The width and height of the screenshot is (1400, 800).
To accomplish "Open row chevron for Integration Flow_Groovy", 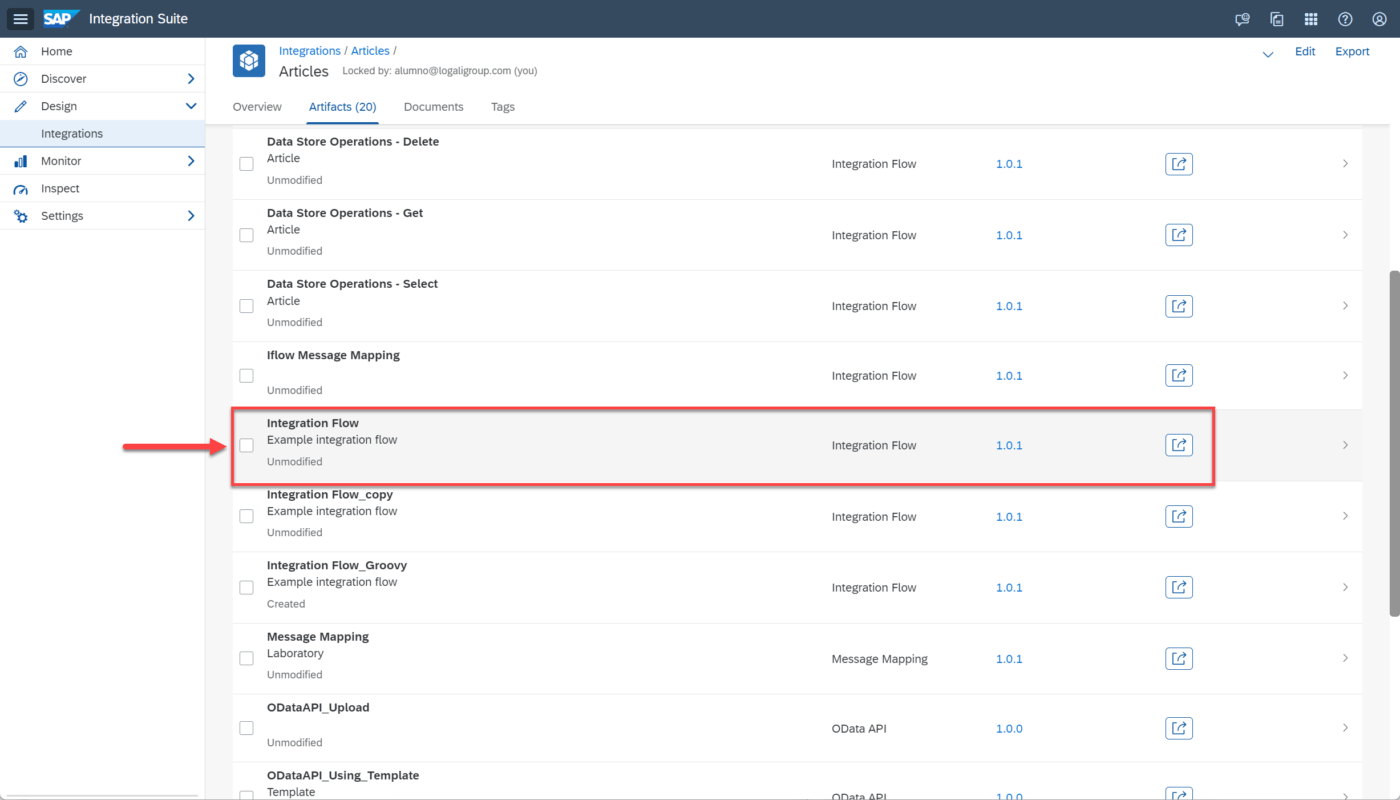I will 1345,587.
